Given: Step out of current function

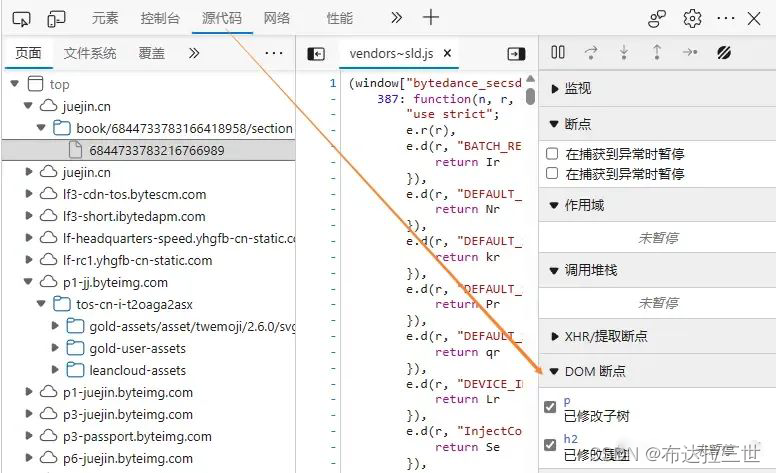Looking at the screenshot, I should 657,52.
